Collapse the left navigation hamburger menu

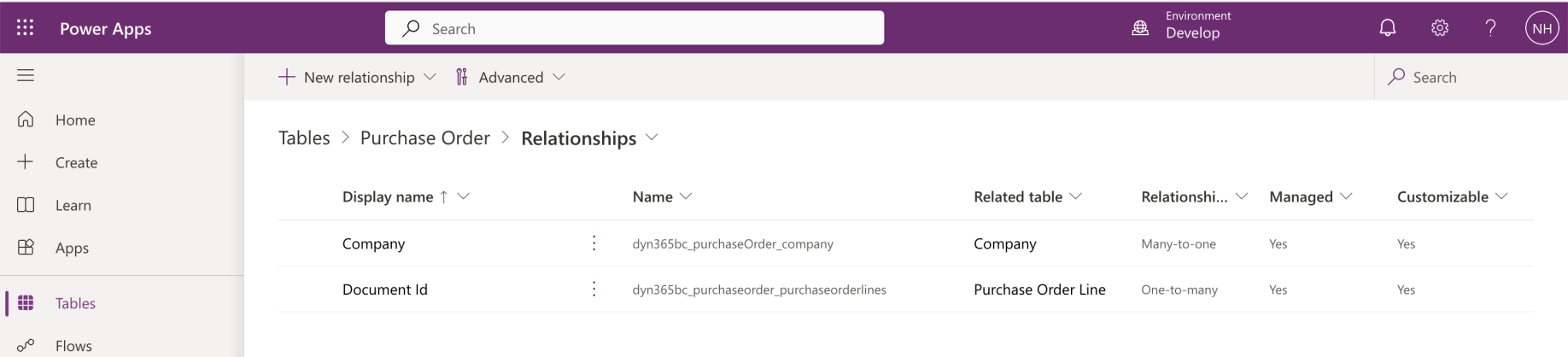click(26, 75)
